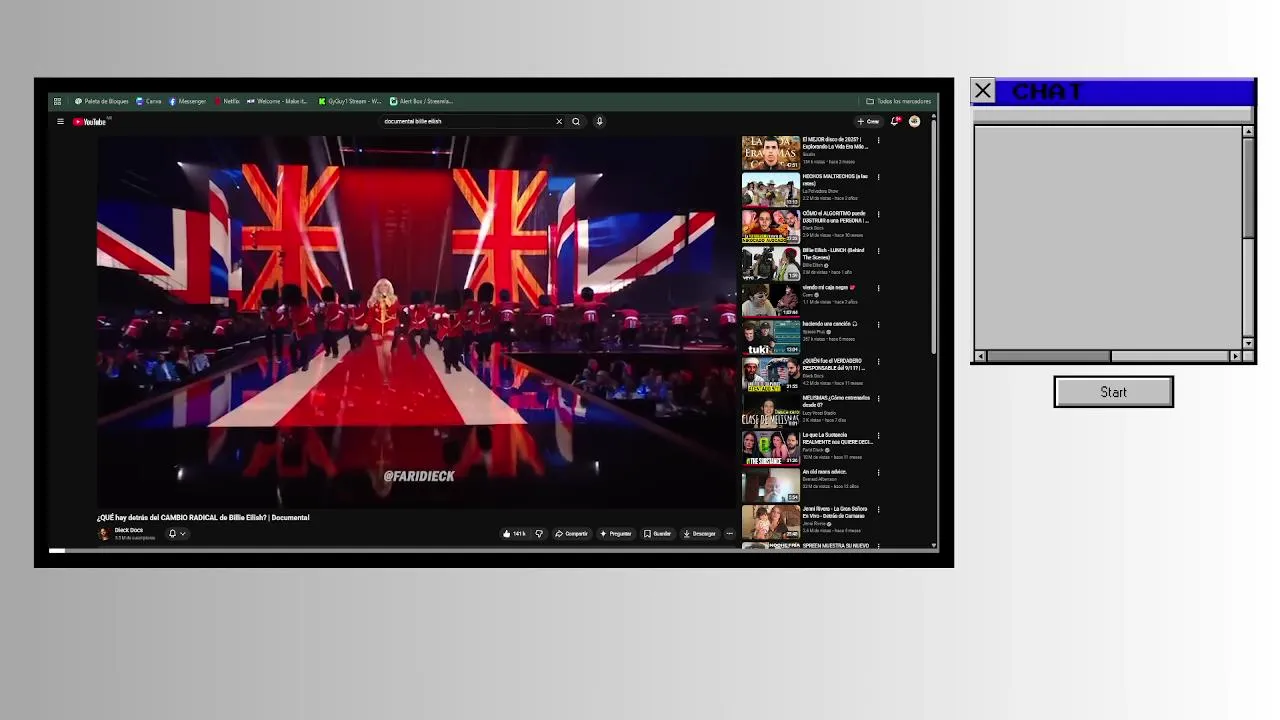
Task: Click the chat horizontal scrollbar thumb
Action: click(x=1048, y=356)
